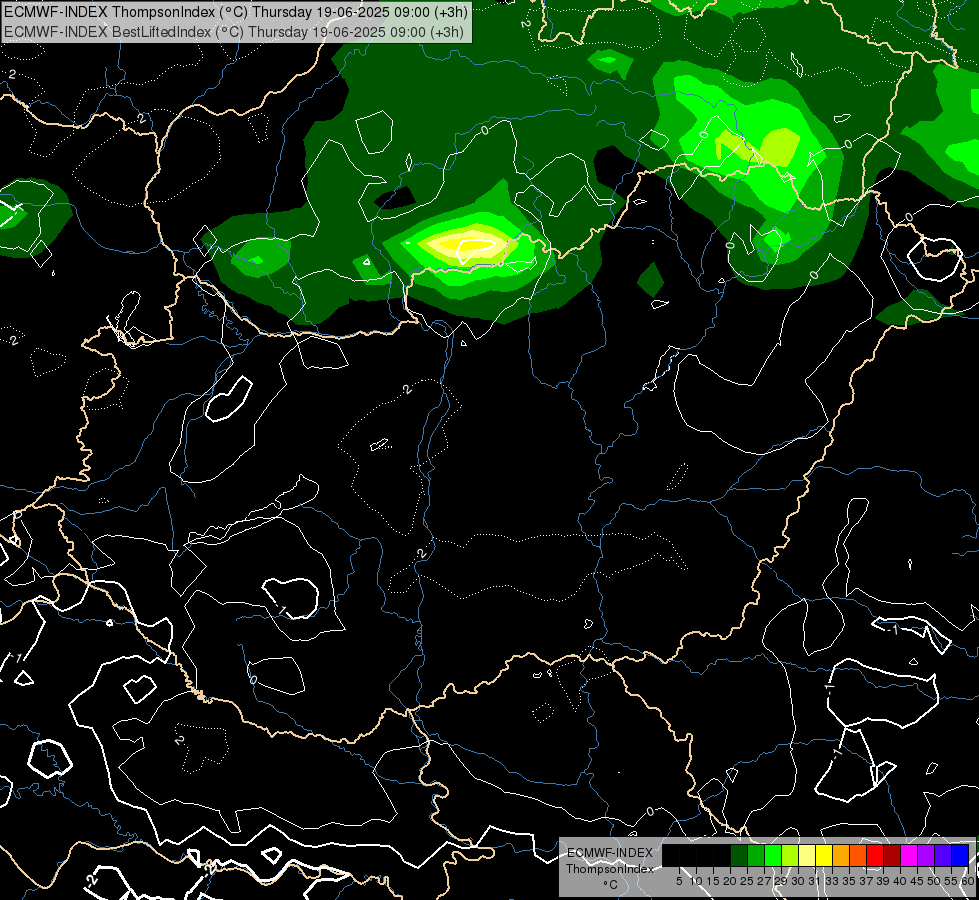
Task: Click the legend tick value 40
Action: 900,881
